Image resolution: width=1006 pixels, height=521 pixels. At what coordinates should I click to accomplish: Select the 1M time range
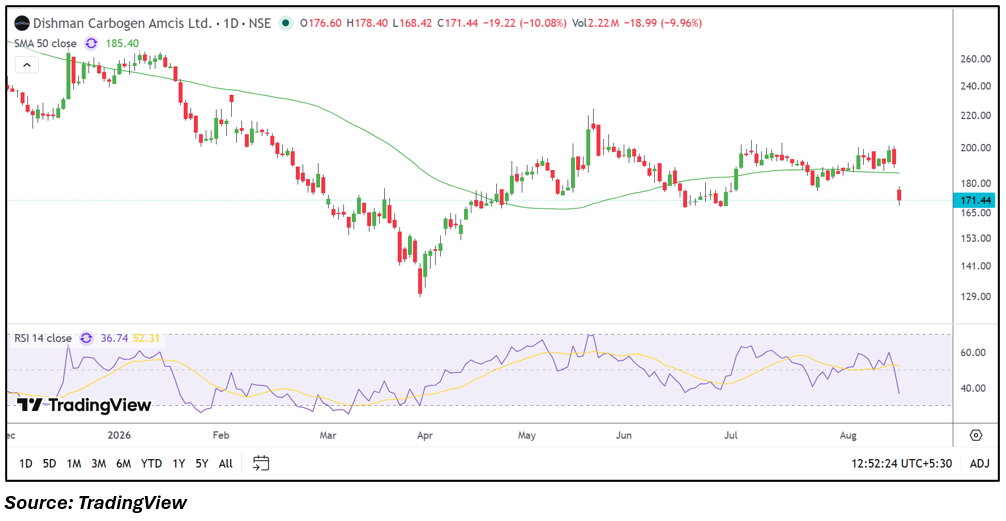click(74, 463)
